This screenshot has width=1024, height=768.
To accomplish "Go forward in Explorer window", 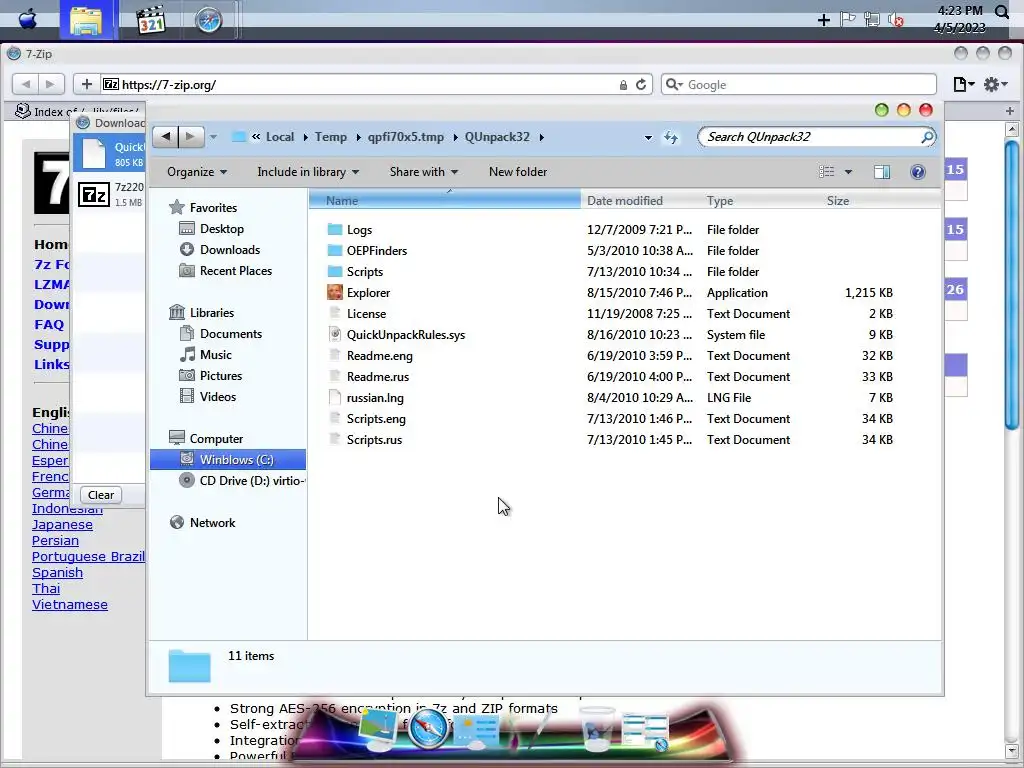I will 190,136.
